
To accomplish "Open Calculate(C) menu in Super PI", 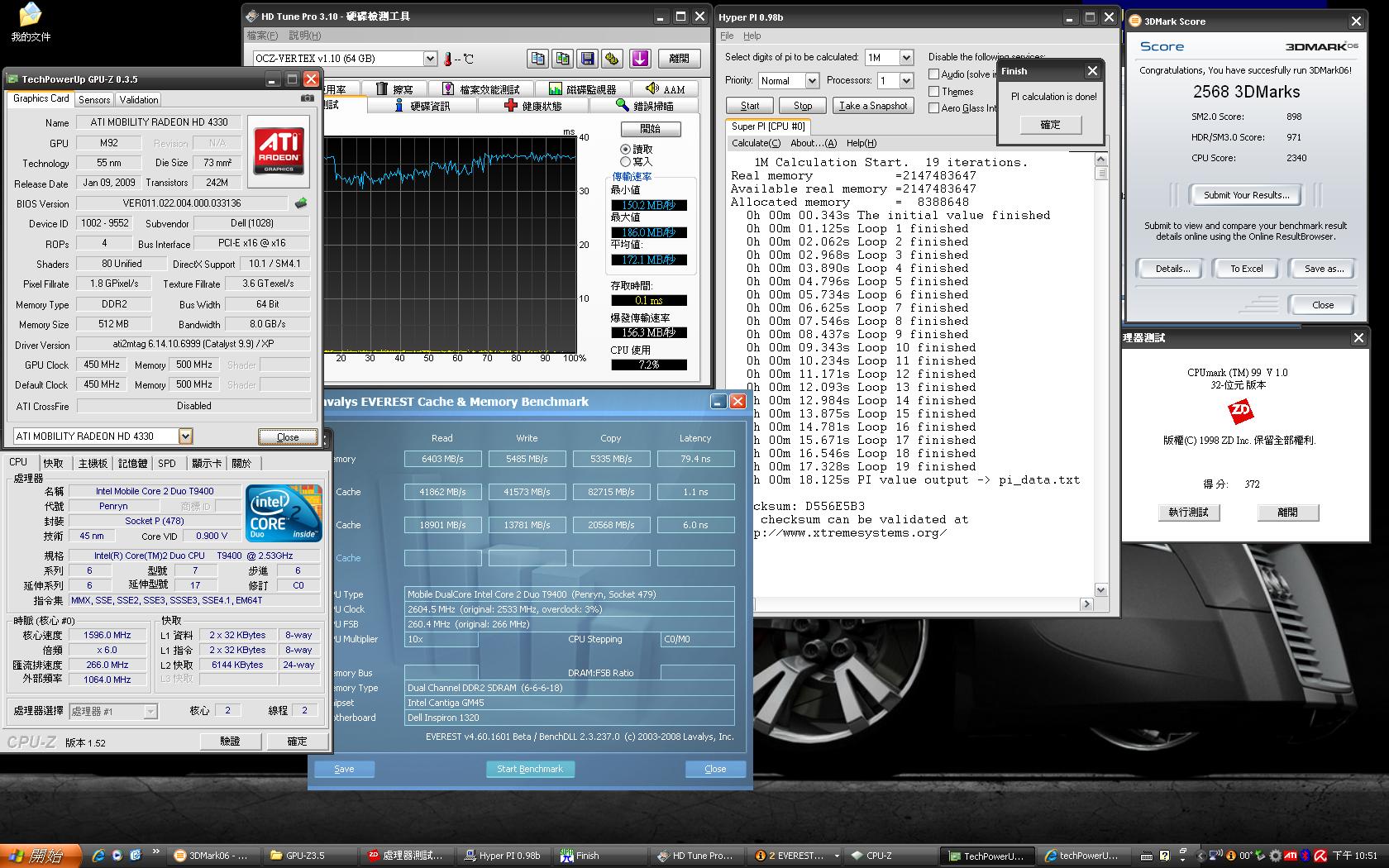I will point(756,143).
